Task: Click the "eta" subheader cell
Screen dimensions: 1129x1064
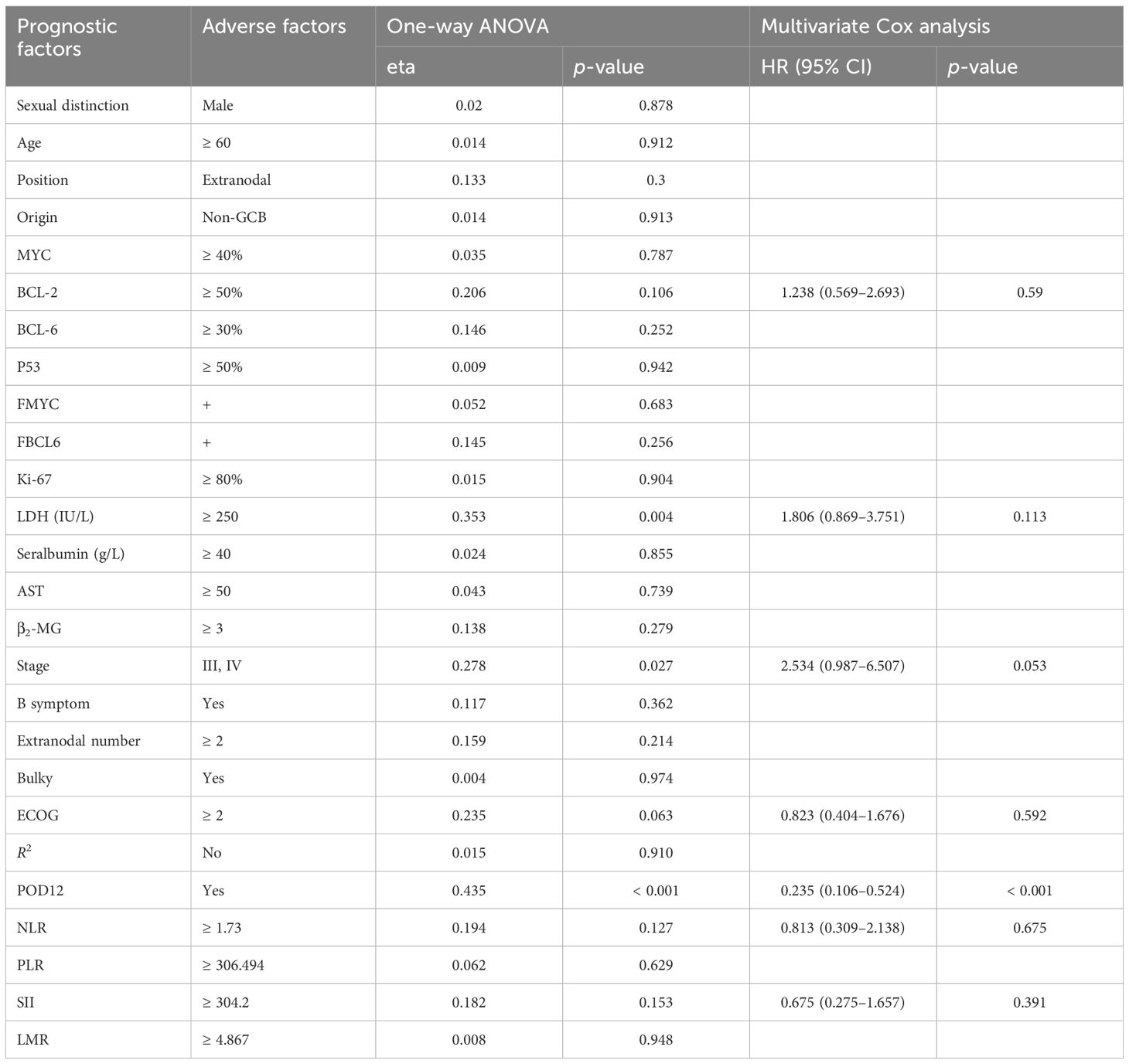Action: tap(401, 66)
